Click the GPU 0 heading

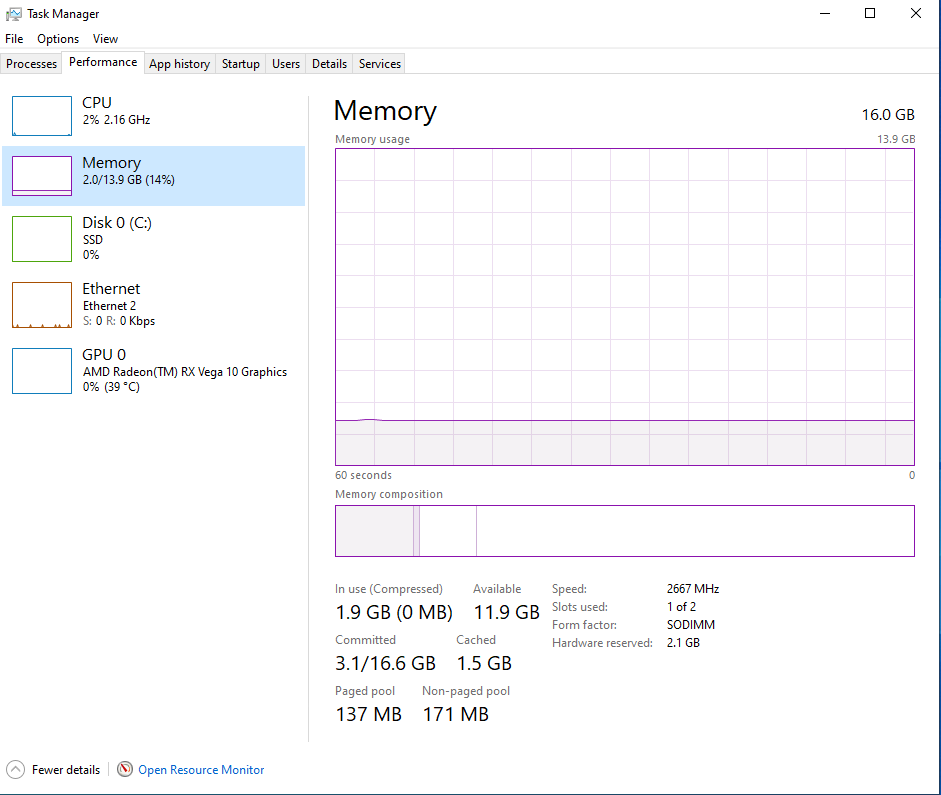tap(104, 355)
